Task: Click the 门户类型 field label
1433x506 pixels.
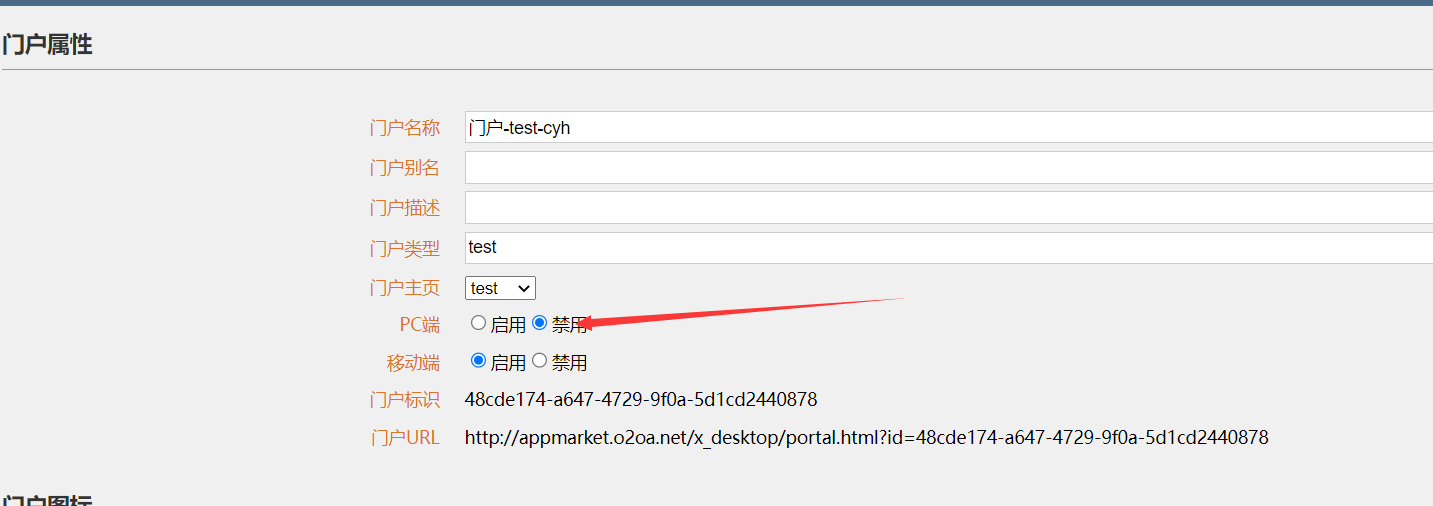Action: [x=404, y=248]
